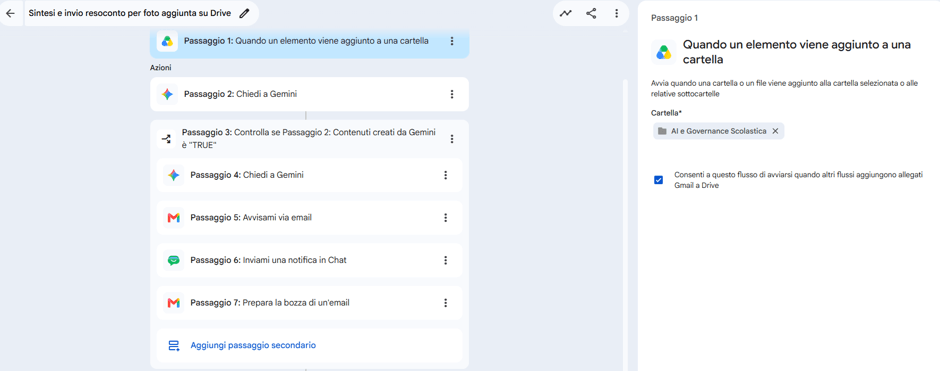This screenshot has height=371, width=940.
Task: Click the Gemini icon on Passaggio 2
Action: pyautogui.click(x=167, y=94)
